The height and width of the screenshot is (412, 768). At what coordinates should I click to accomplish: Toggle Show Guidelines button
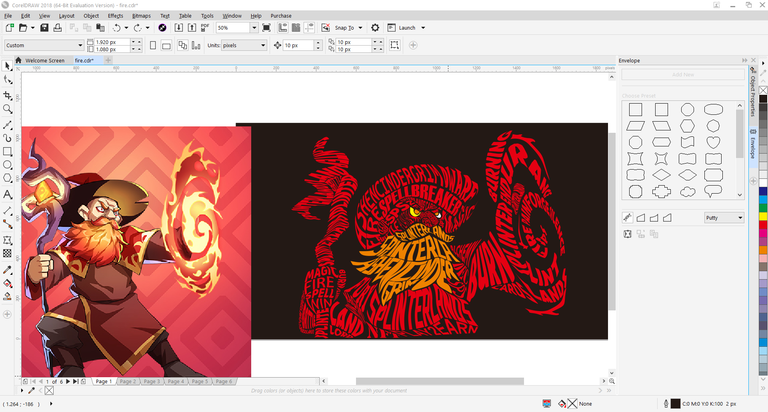pos(309,28)
